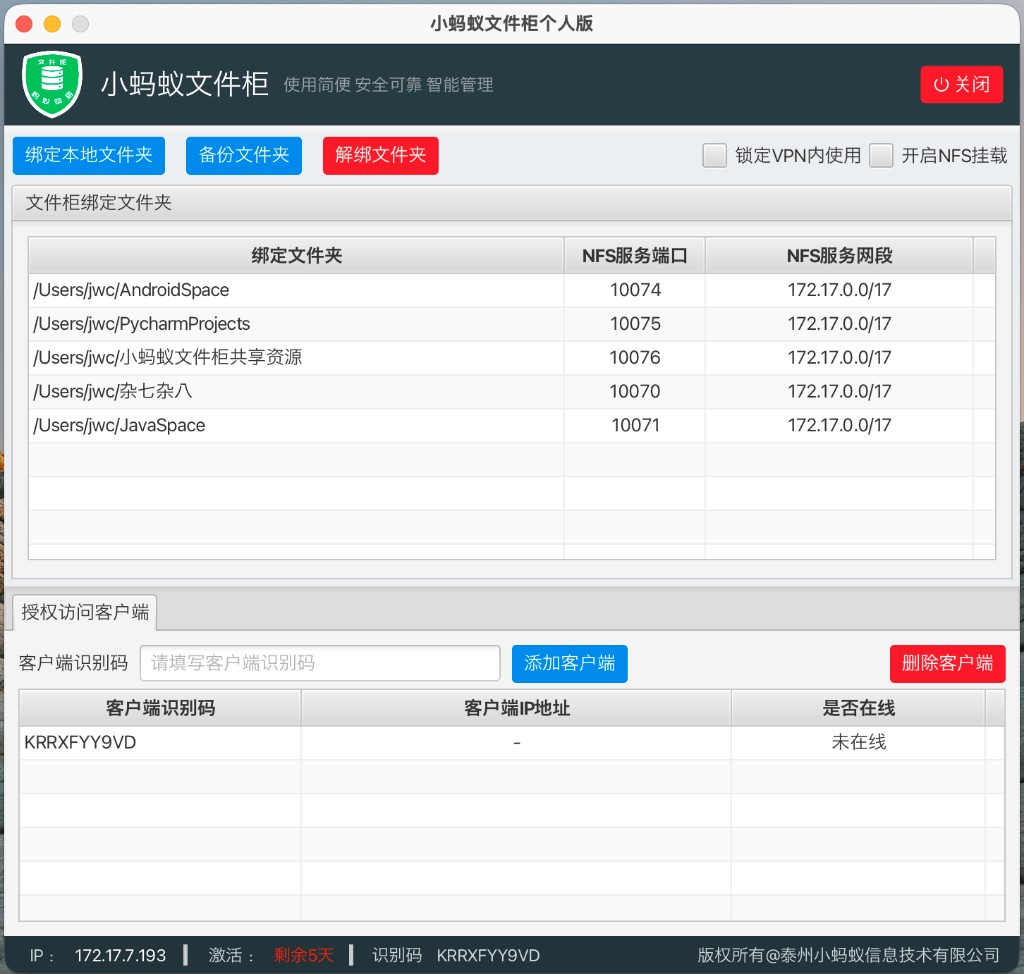Click the red 解绑文件夹 button
Screen dimensions: 1024x974
(x=381, y=155)
